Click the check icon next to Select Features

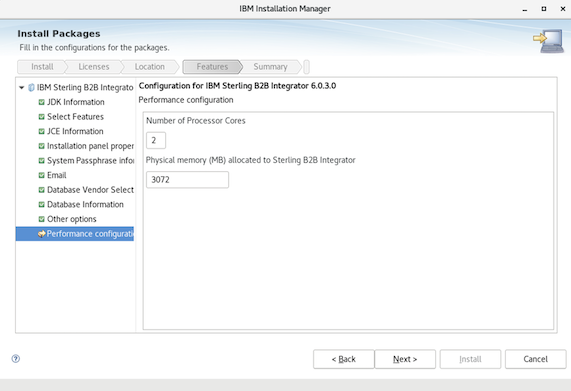click(42, 117)
